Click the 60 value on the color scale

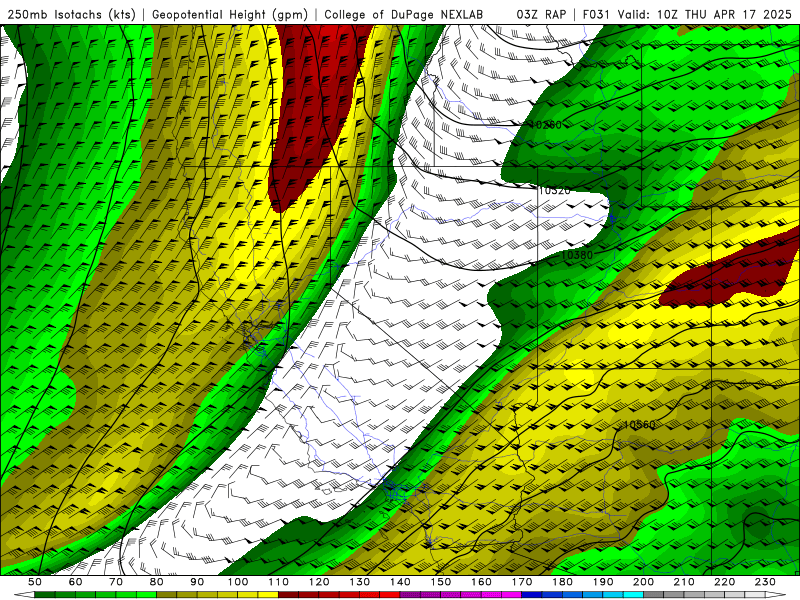point(76,582)
